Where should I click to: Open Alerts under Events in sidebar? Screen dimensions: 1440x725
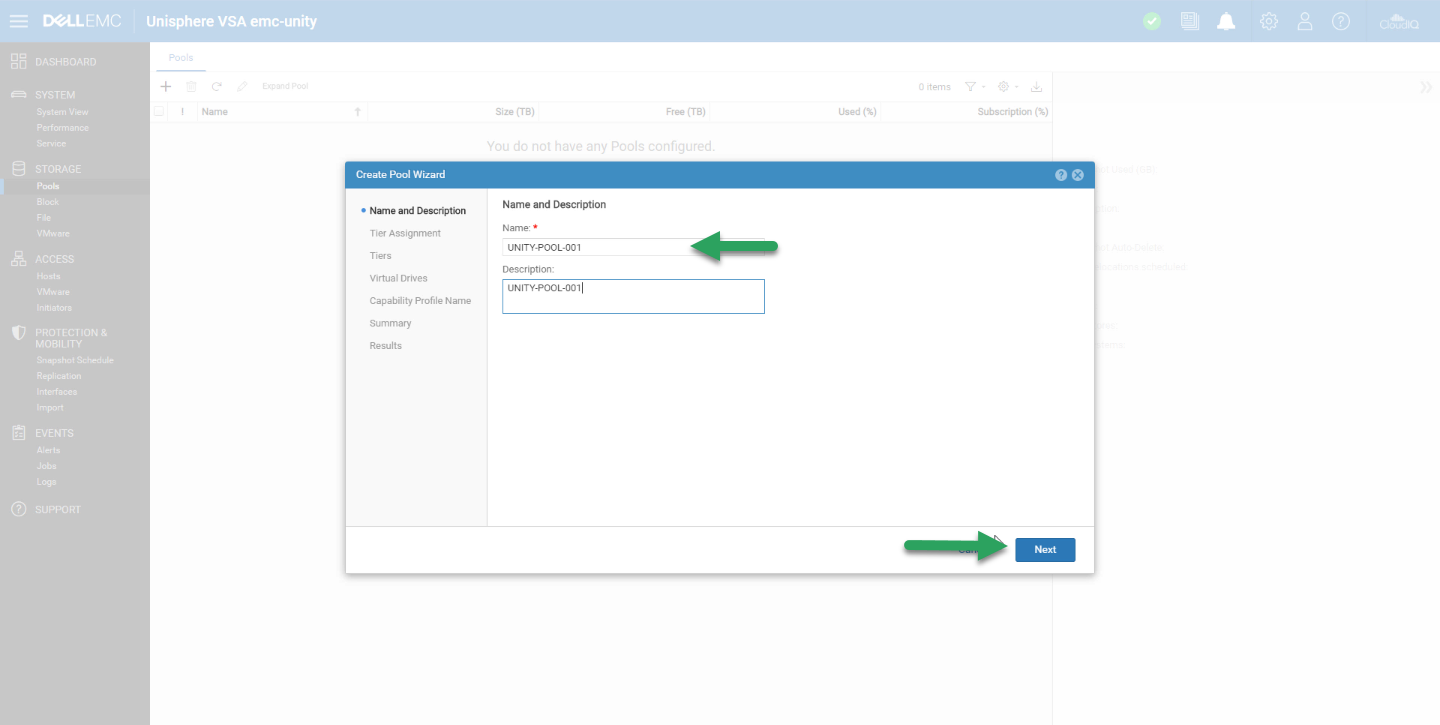pyautogui.click(x=48, y=450)
